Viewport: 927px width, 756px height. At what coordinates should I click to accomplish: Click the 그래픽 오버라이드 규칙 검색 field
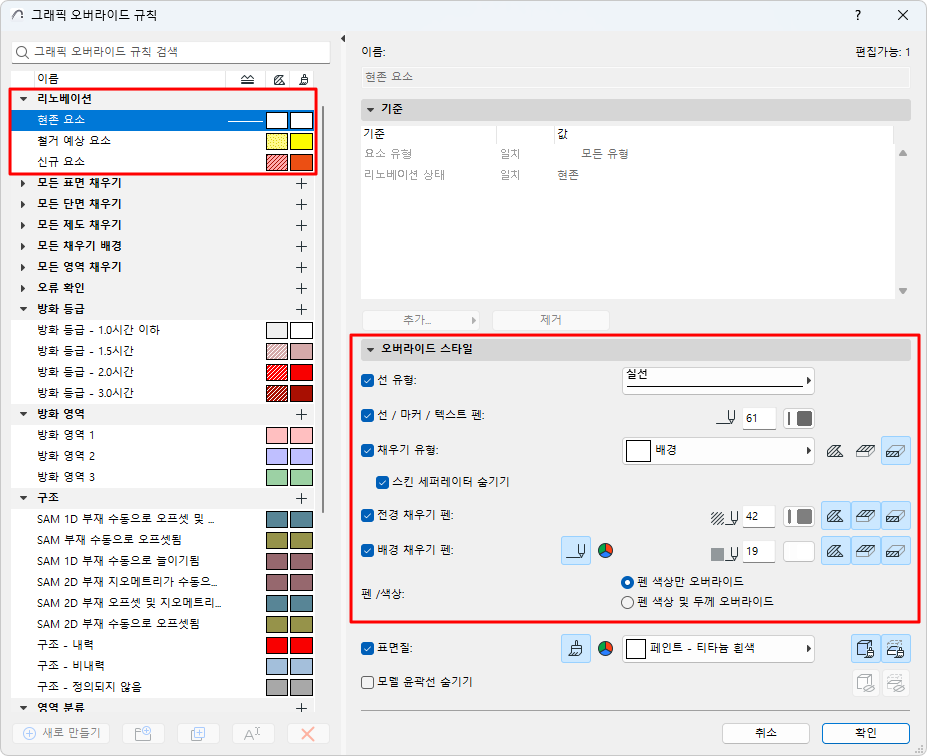[x=171, y=52]
